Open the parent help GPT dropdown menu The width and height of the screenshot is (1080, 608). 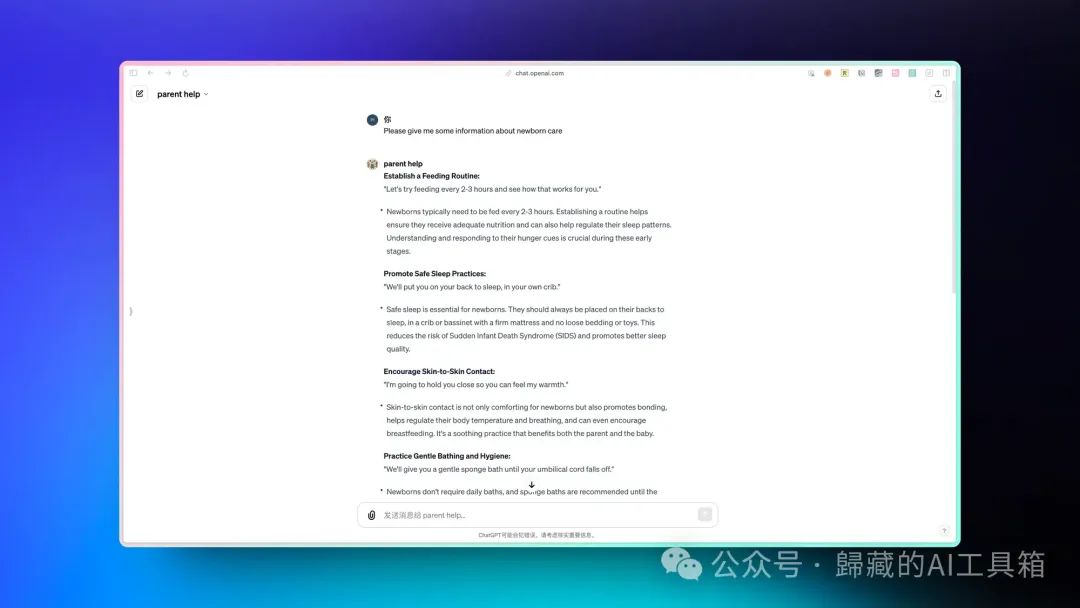pyautogui.click(x=183, y=94)
